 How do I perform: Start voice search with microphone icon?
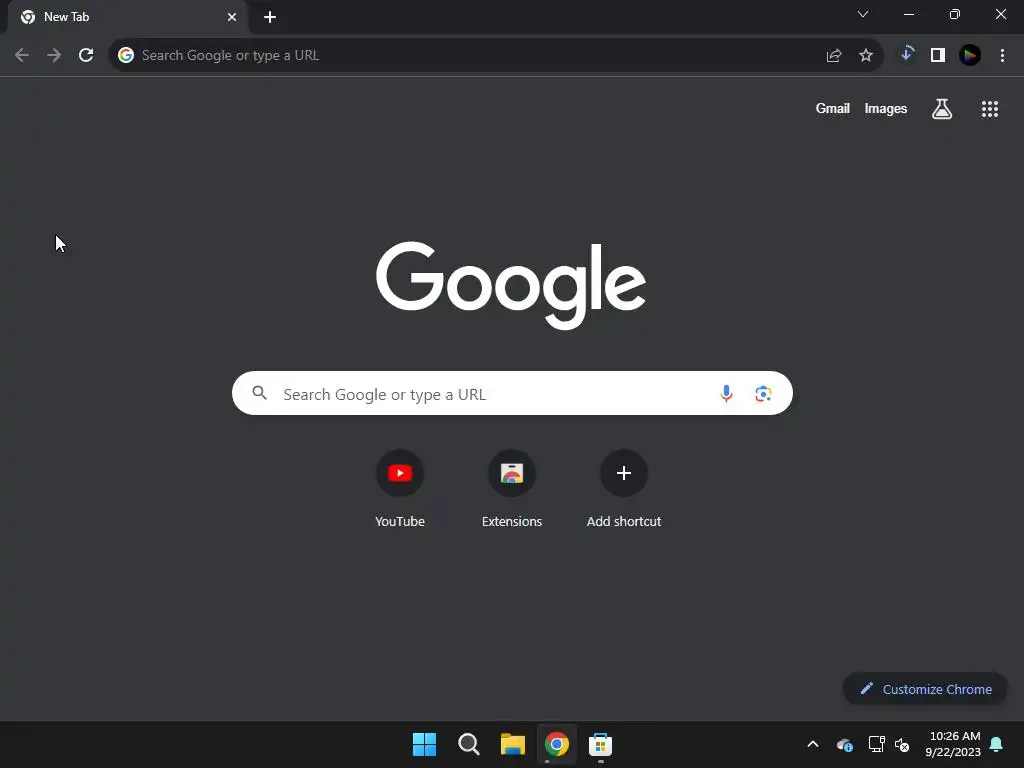pos(726,394)
